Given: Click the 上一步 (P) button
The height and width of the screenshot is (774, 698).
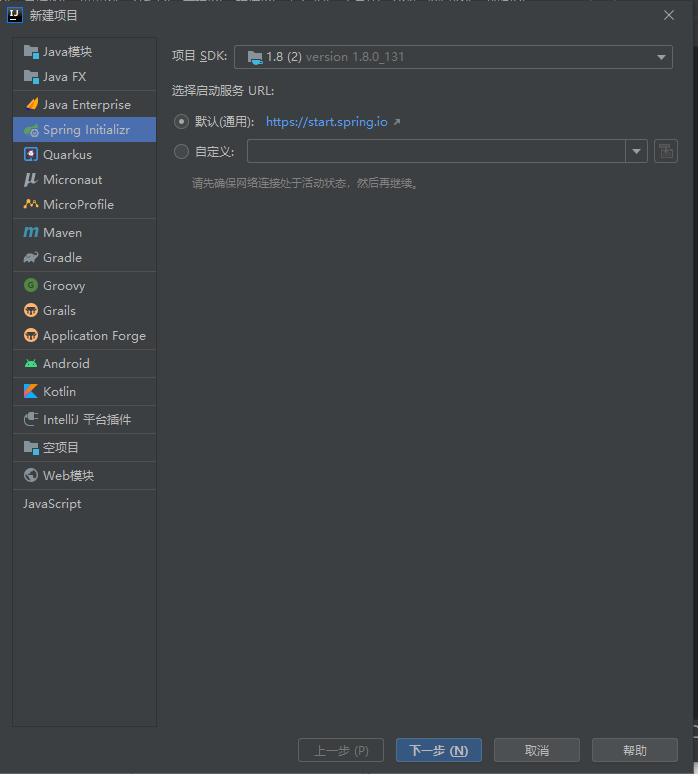Looking at the screenshot, I should tap(341, 750).
